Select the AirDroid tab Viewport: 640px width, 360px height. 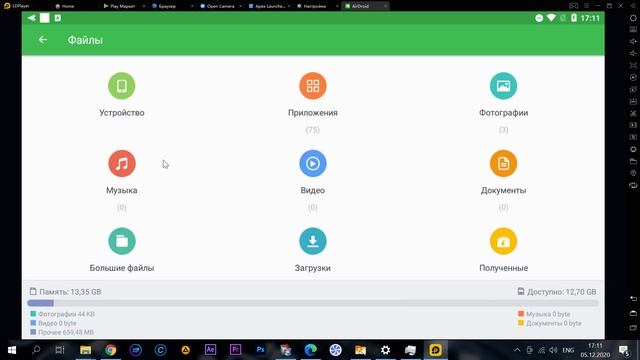click(x=360, y=6)
